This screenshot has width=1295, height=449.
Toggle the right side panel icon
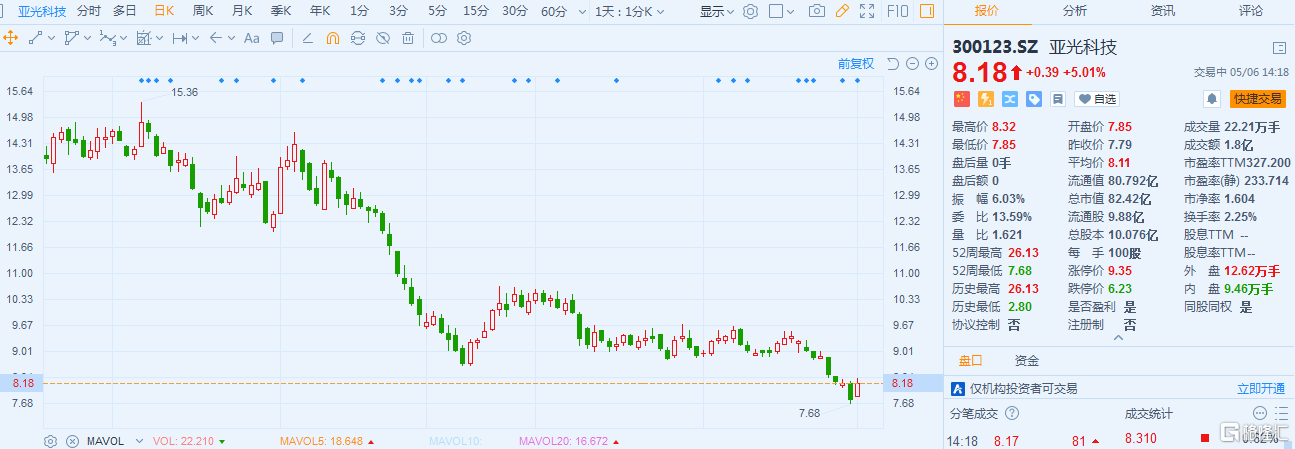(927, 11)
